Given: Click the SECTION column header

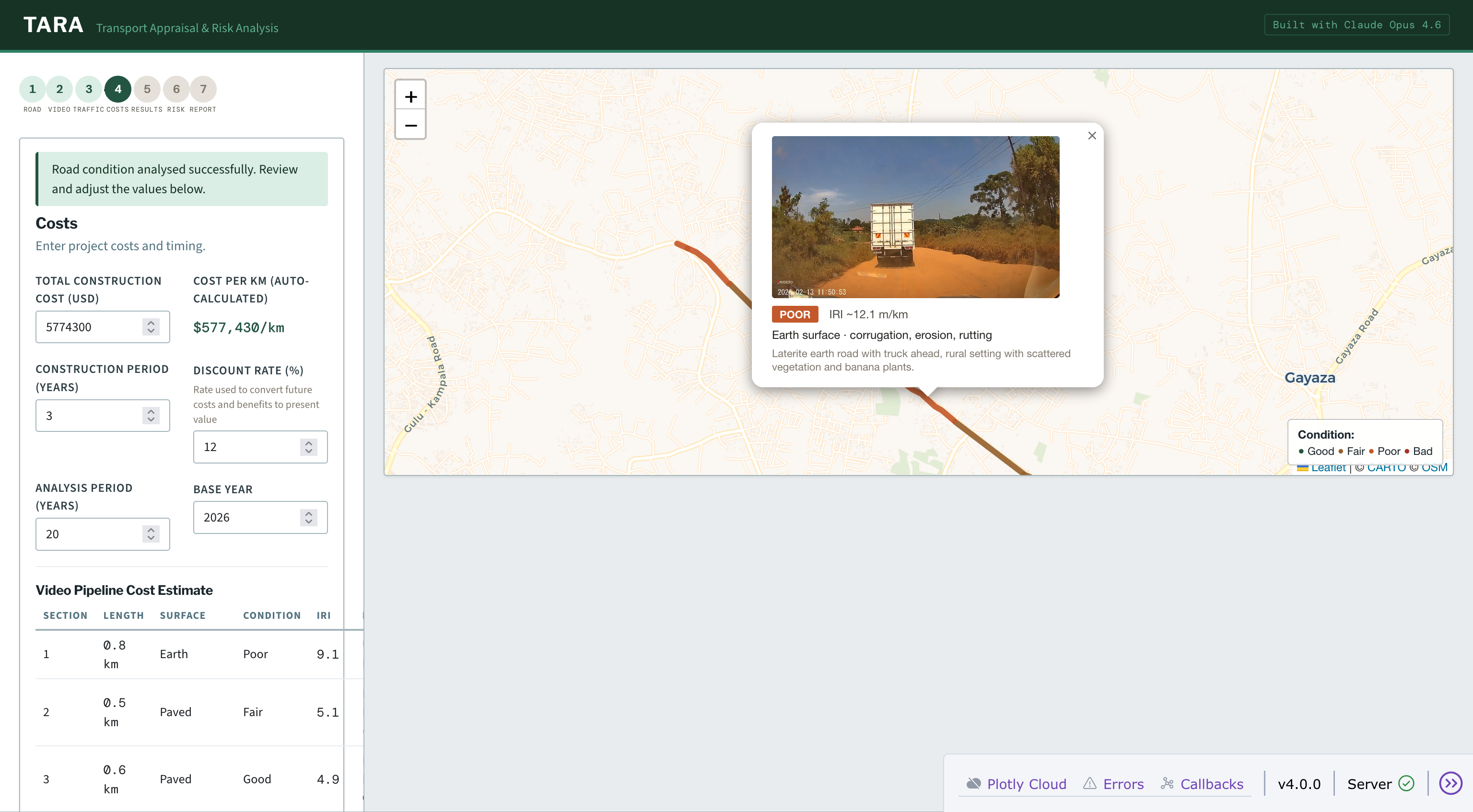Looking at the screenshot, I should 65,615.
